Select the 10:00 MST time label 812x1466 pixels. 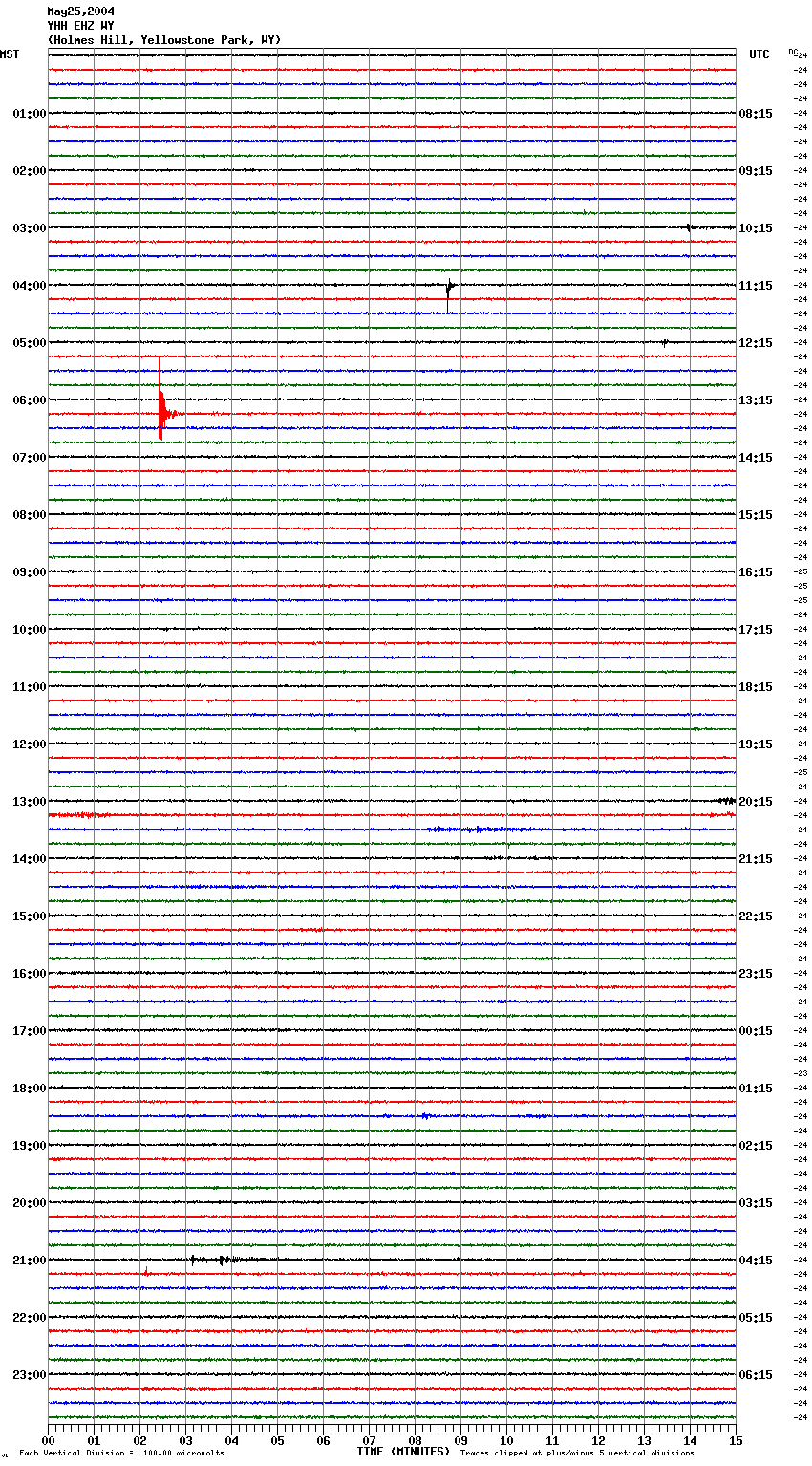[x=30, y=630]
